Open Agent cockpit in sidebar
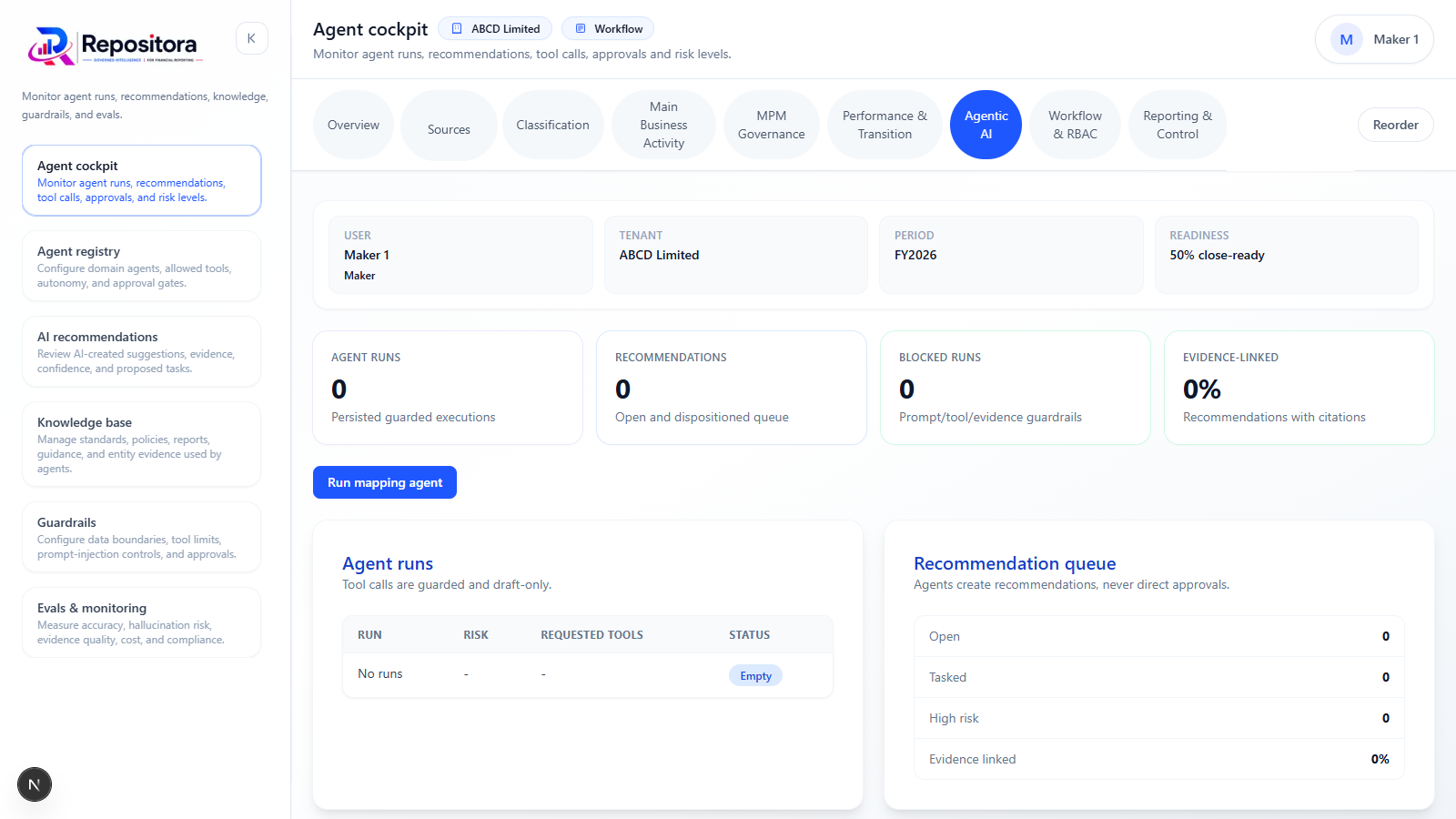 click(142, 180)
